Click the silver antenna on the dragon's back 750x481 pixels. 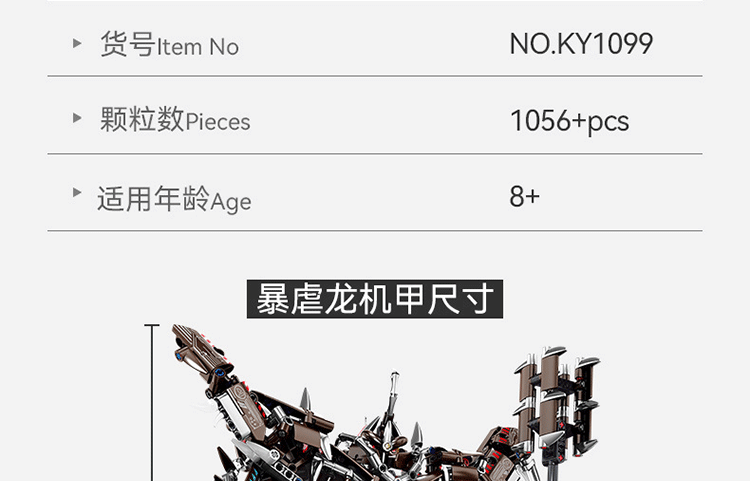point(393,391)
